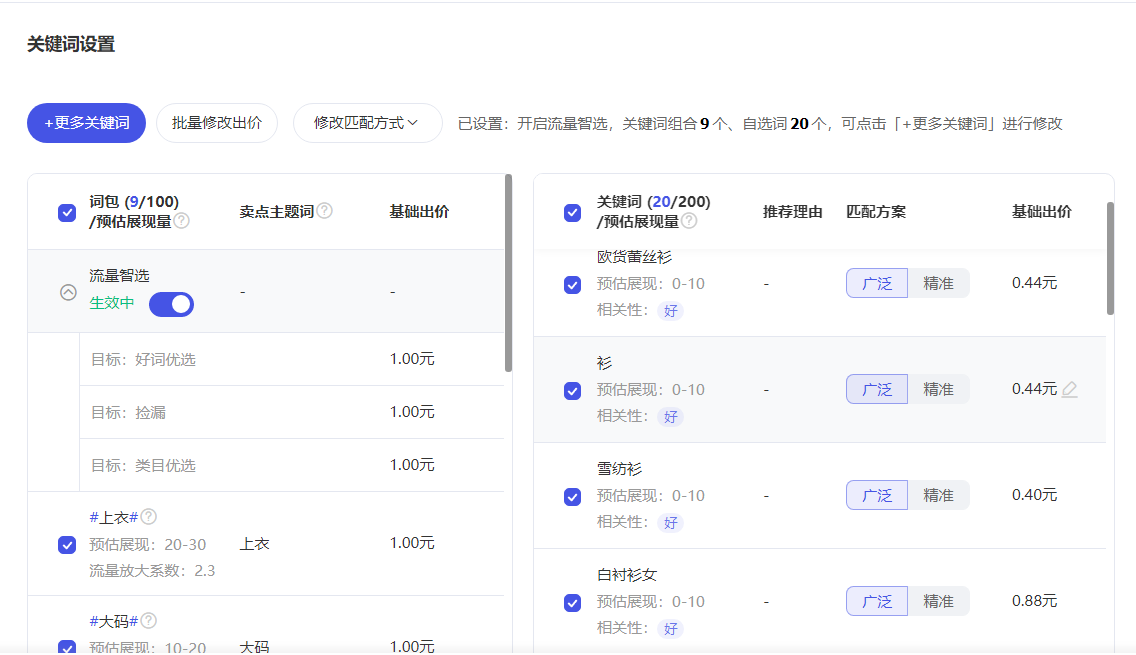This screenshot has width=1136, height=655.
Task: Click the 基础出价 header in 关键词 table
Action: coord(1041,212)
